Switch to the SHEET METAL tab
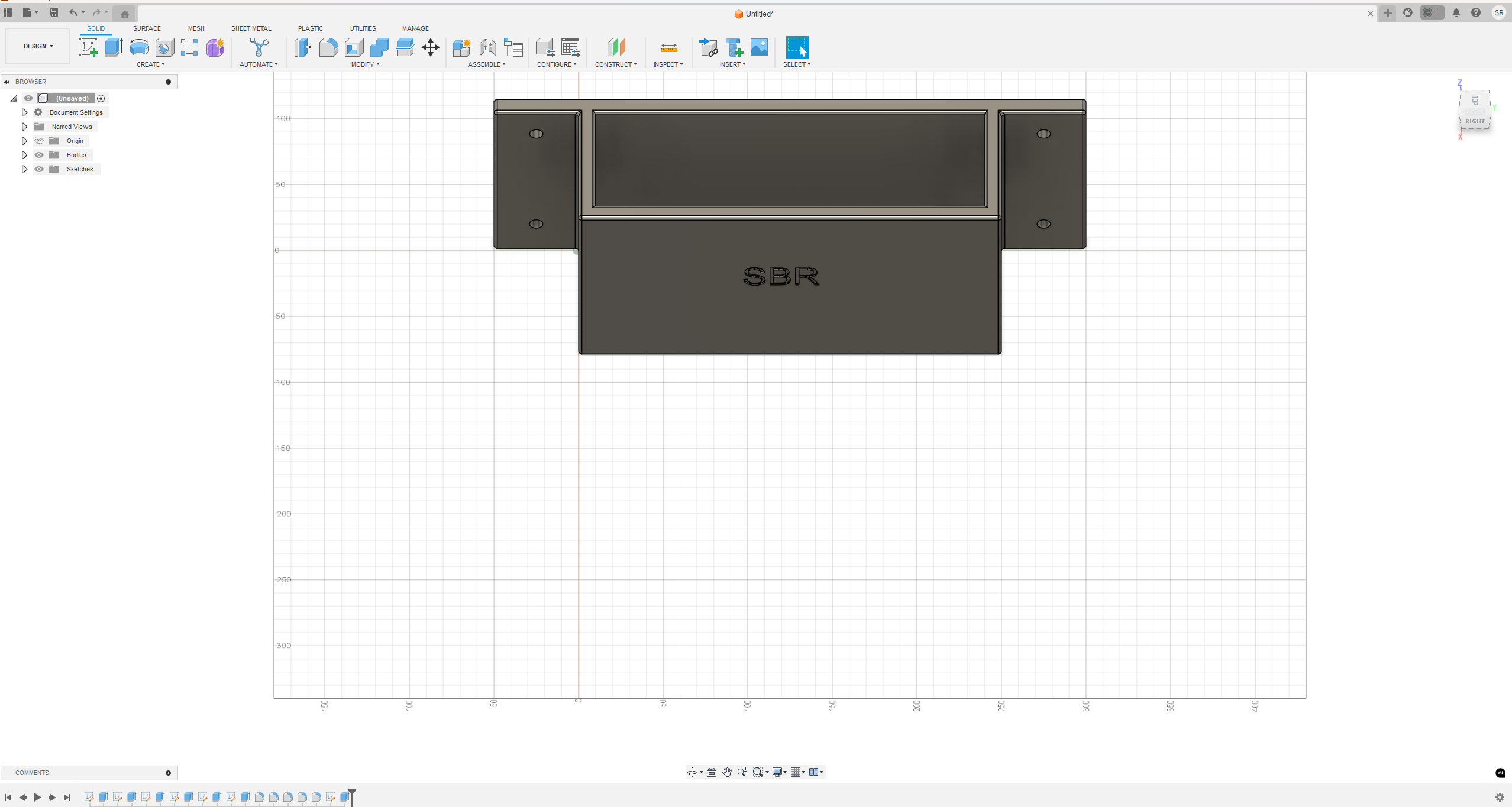 (251, 28)
